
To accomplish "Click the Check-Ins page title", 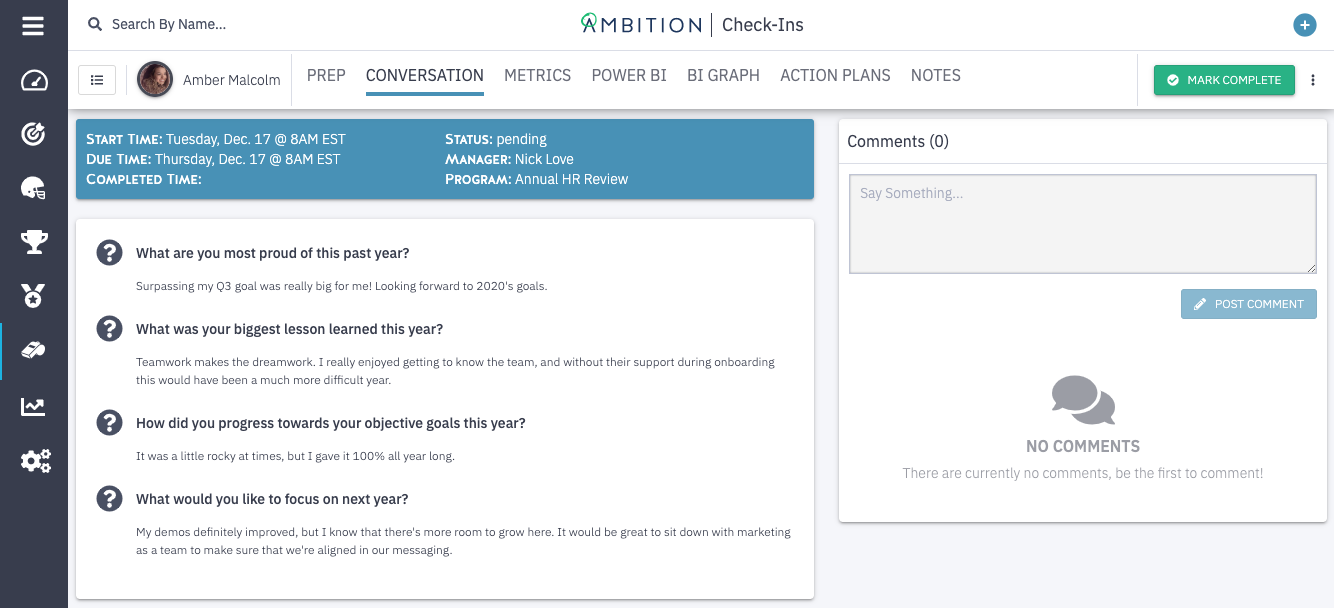I will (763, 25).
